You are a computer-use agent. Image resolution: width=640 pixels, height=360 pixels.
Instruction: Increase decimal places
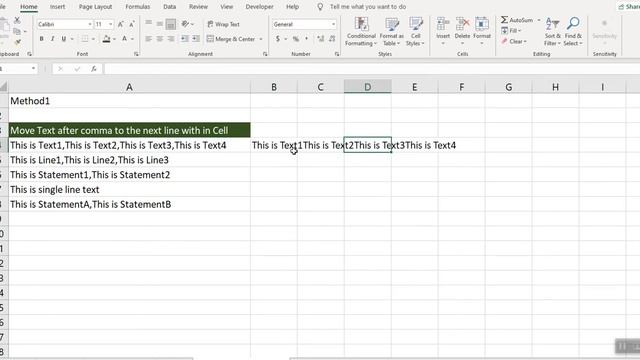(320, 39)
